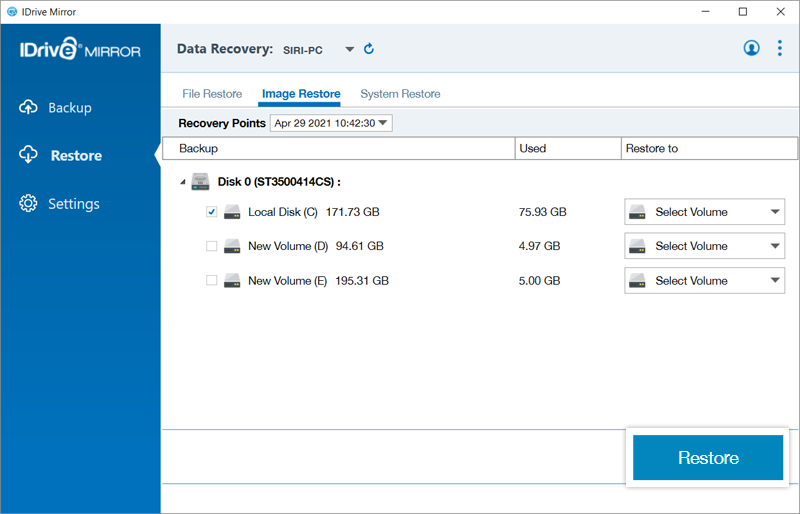Open Select Volume dropdown for New Volume (E)
The image size is (800, 514).
click(705, 280)
